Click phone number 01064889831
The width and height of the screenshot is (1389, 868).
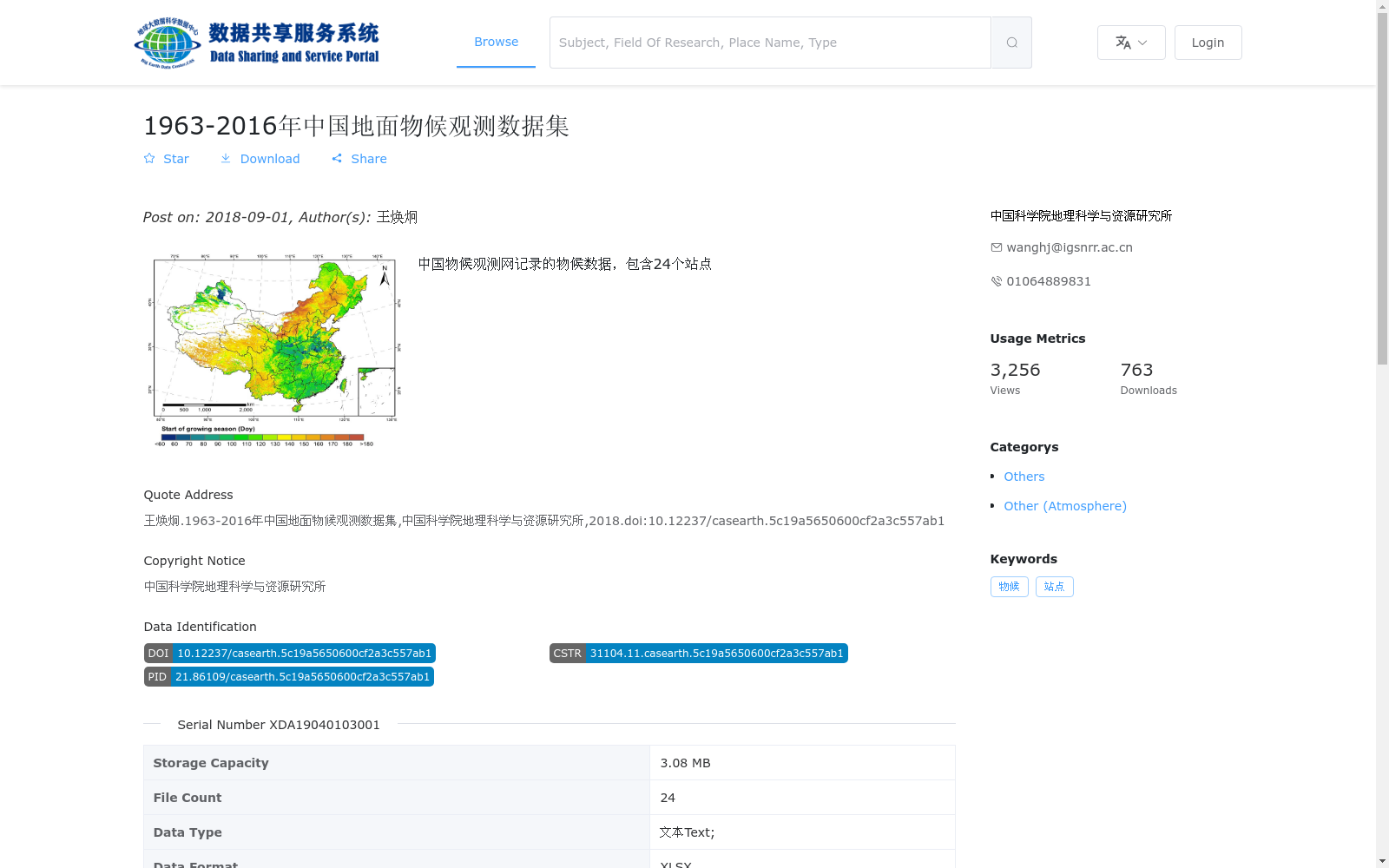point(1049,281)
